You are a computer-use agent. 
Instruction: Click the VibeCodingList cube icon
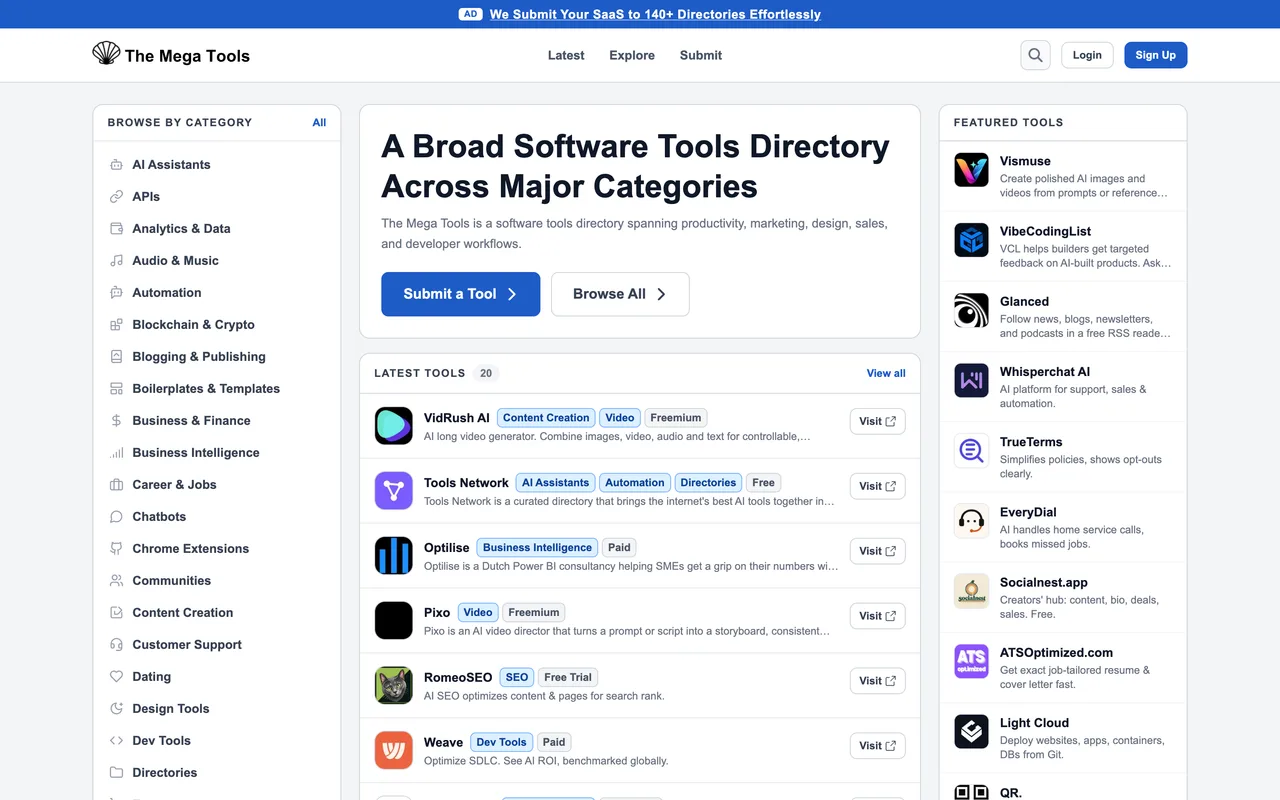pyautogui.click(x=971, y=240)
